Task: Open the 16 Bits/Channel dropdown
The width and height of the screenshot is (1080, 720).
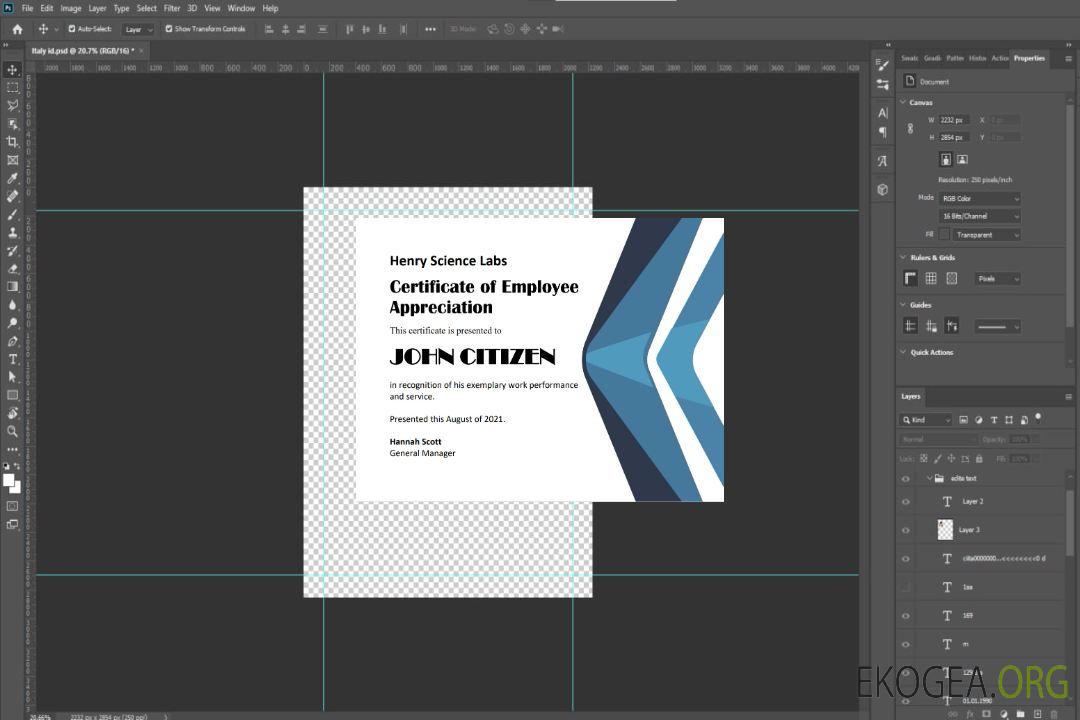Action: pos(980,216)
